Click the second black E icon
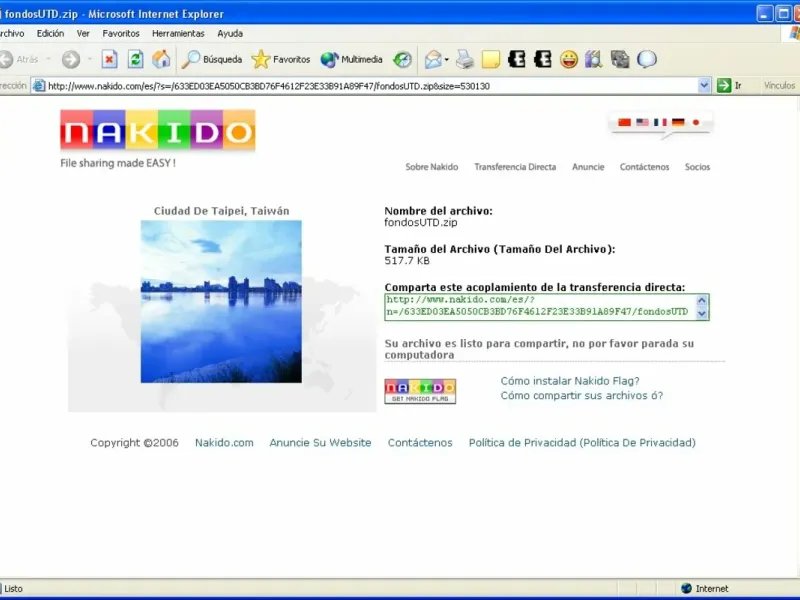800x600 pixels. [543, 60]
